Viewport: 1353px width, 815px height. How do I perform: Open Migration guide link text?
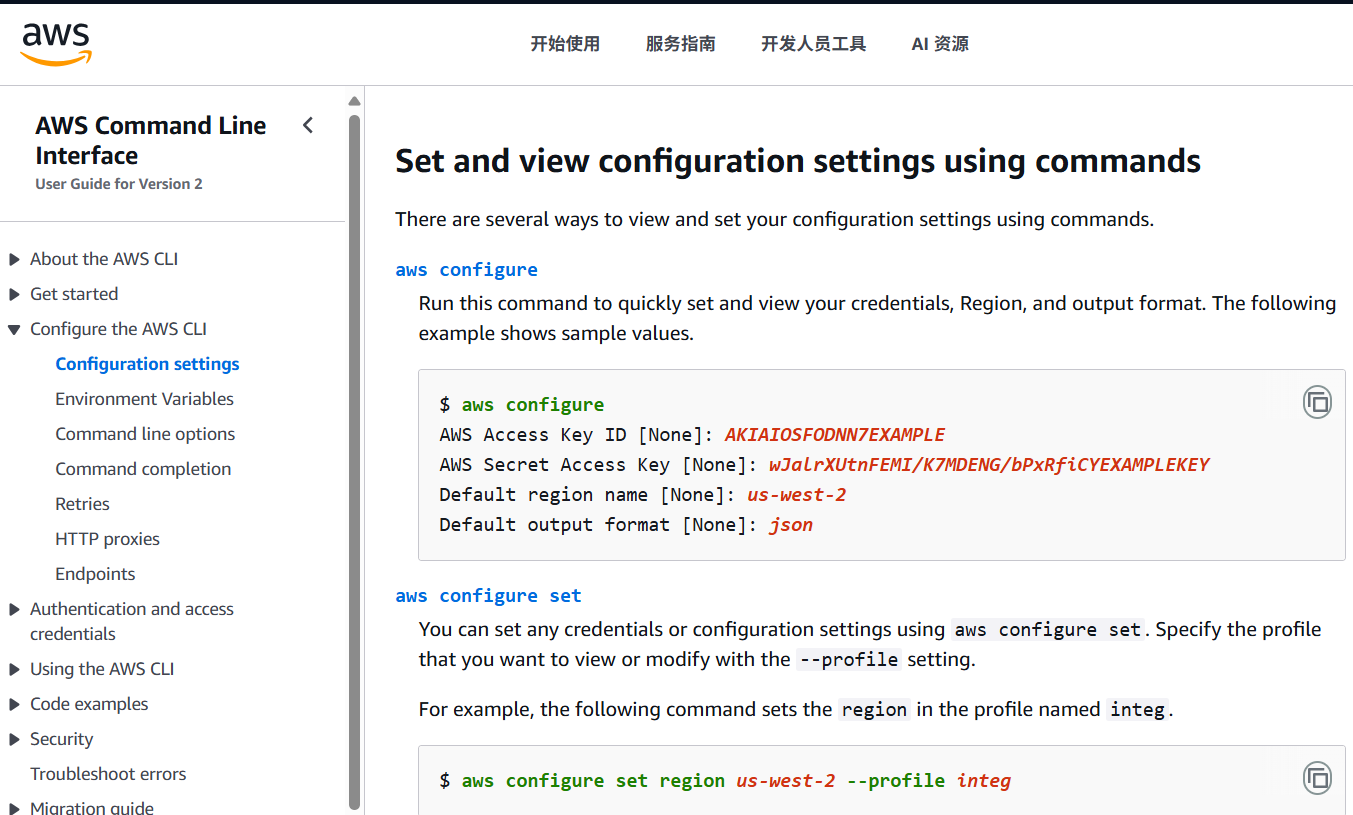(92, 807)
